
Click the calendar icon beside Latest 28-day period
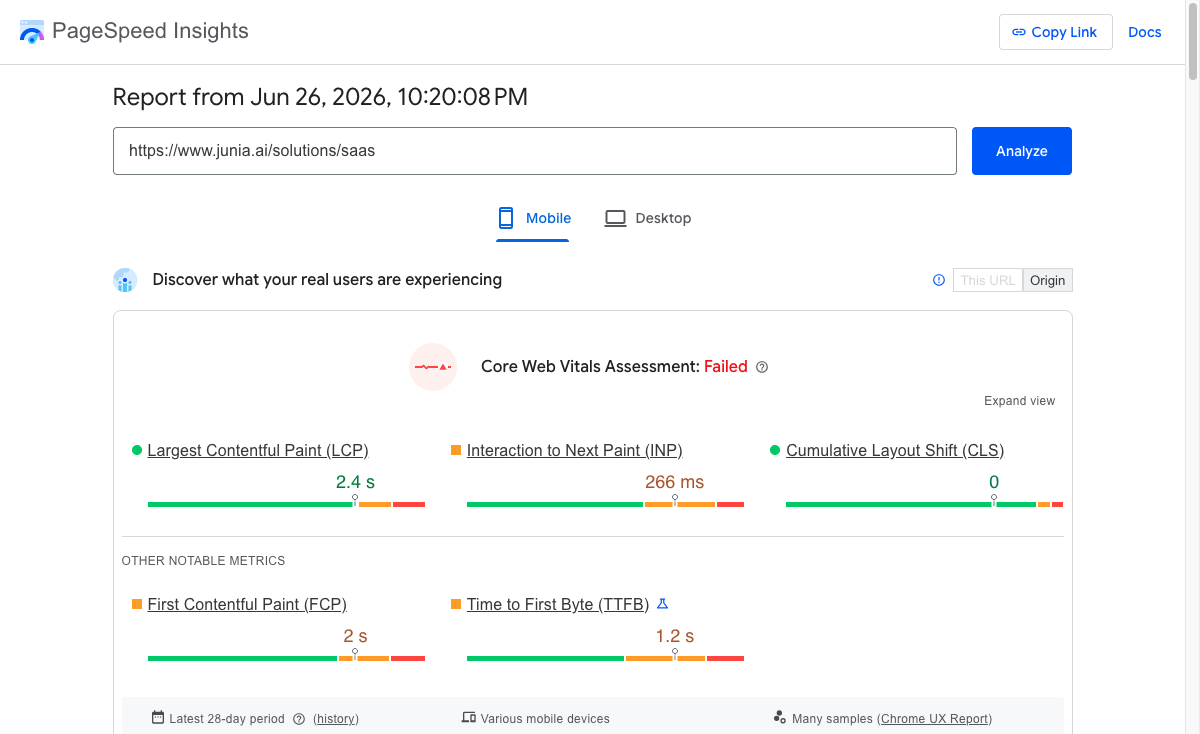(x=158, y=718)
